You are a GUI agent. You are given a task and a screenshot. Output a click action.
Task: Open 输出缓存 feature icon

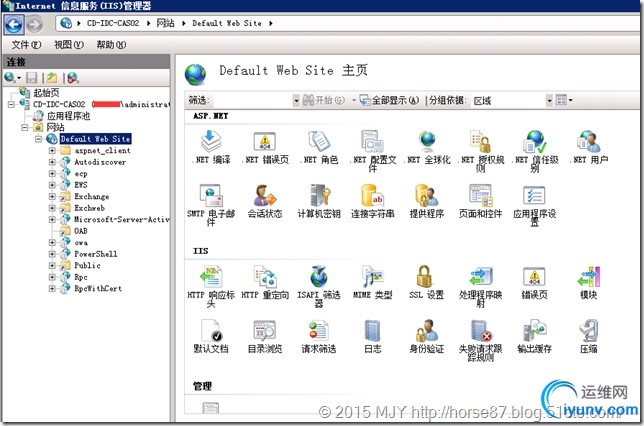tap(535, 337)
